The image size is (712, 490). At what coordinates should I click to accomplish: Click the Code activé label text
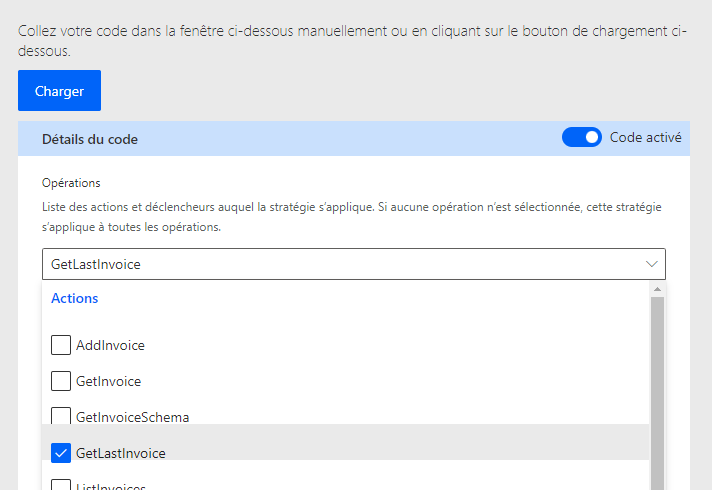[646, 137]
